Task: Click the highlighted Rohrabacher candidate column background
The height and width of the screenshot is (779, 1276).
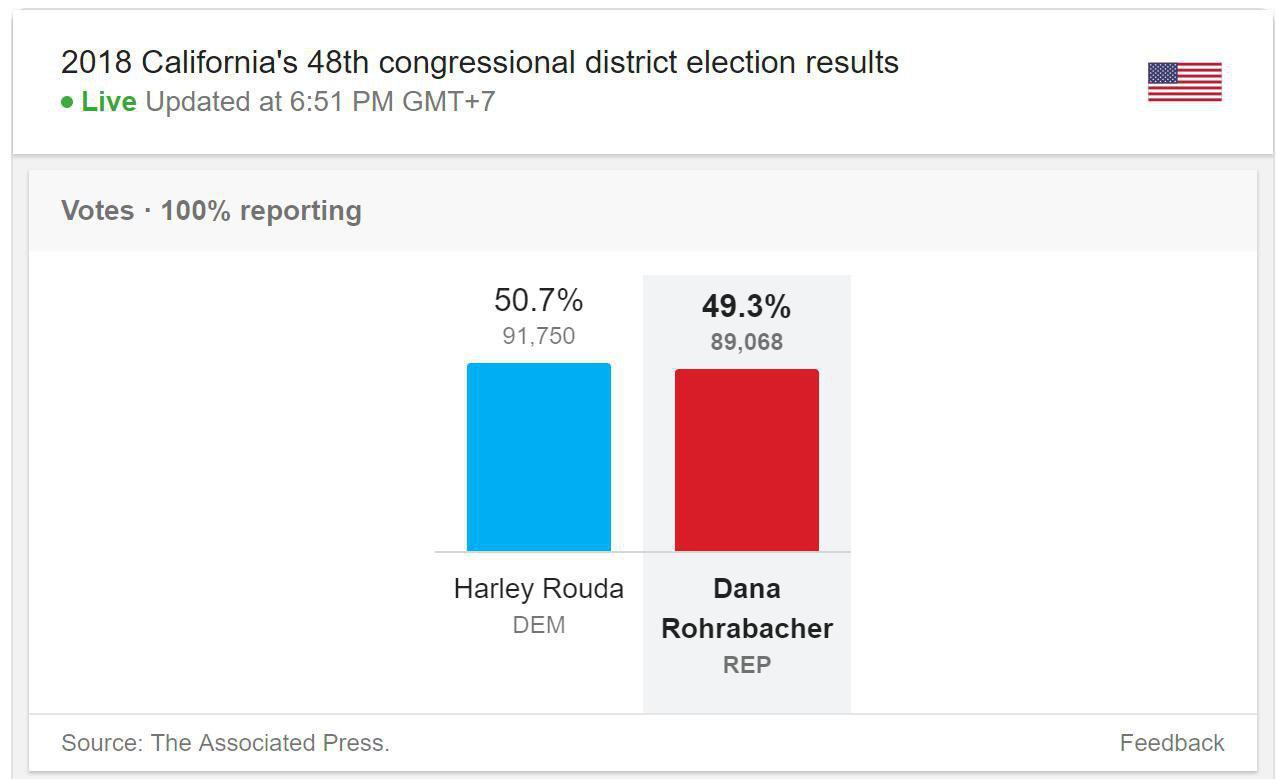Action: click(747, 494)
